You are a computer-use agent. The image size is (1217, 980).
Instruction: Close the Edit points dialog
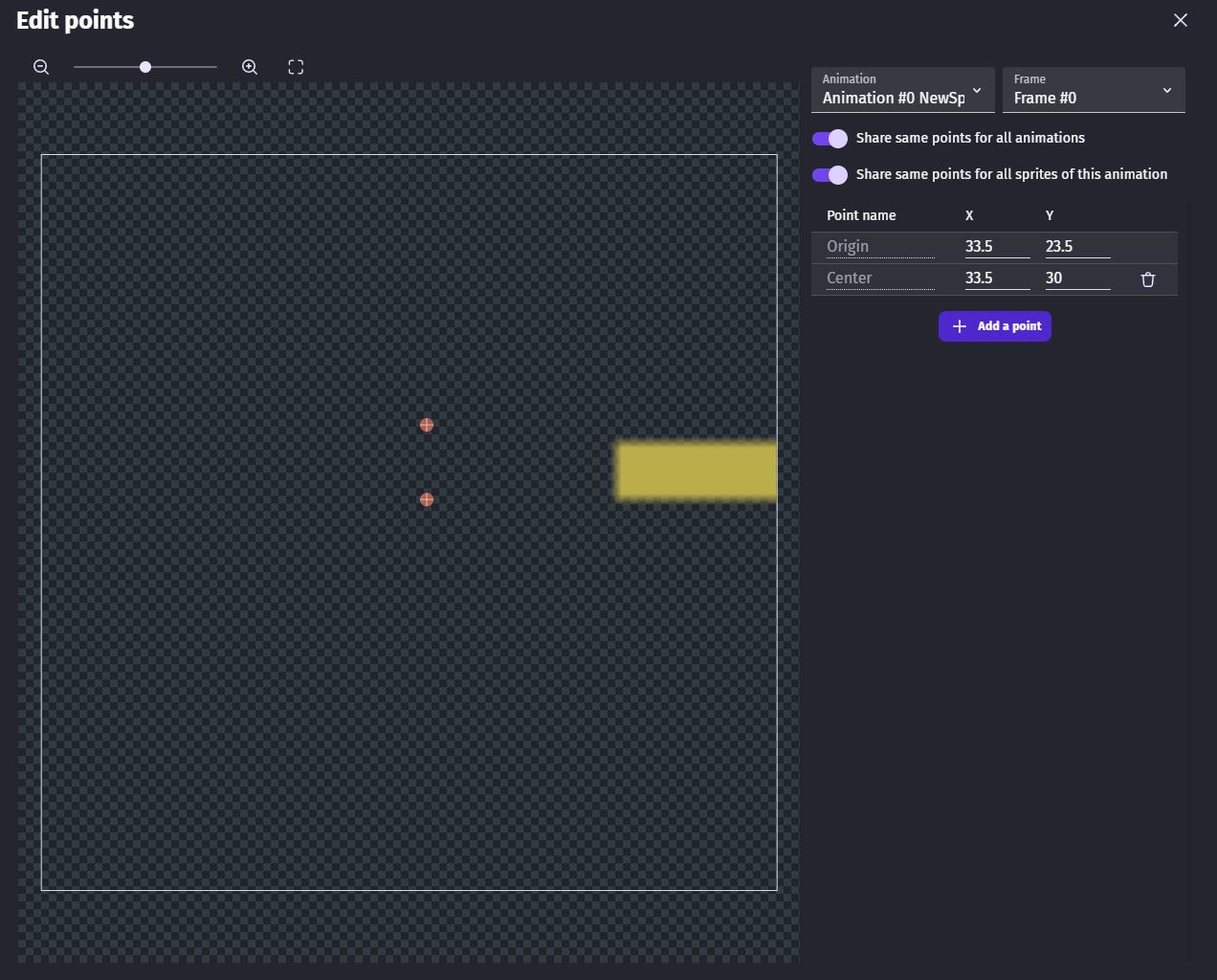pos(1181,20)
